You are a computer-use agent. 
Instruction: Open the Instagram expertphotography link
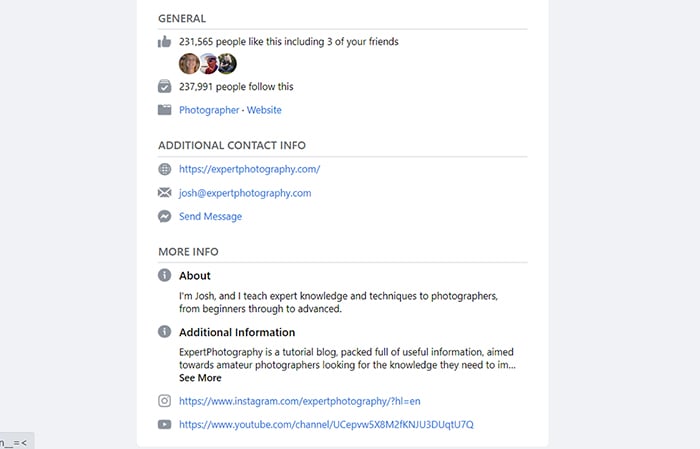[300, 401]
